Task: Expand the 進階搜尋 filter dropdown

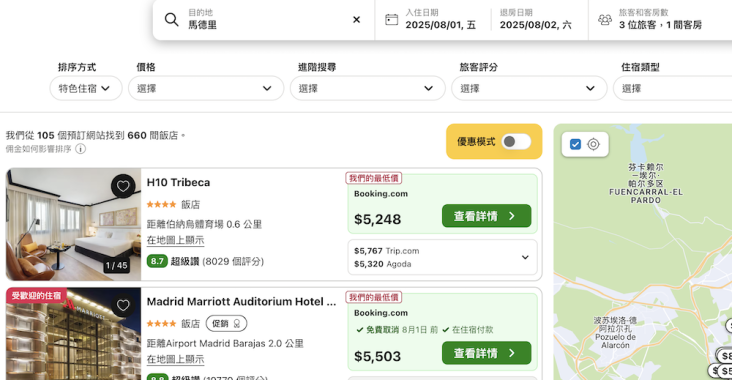Action: 368,88
